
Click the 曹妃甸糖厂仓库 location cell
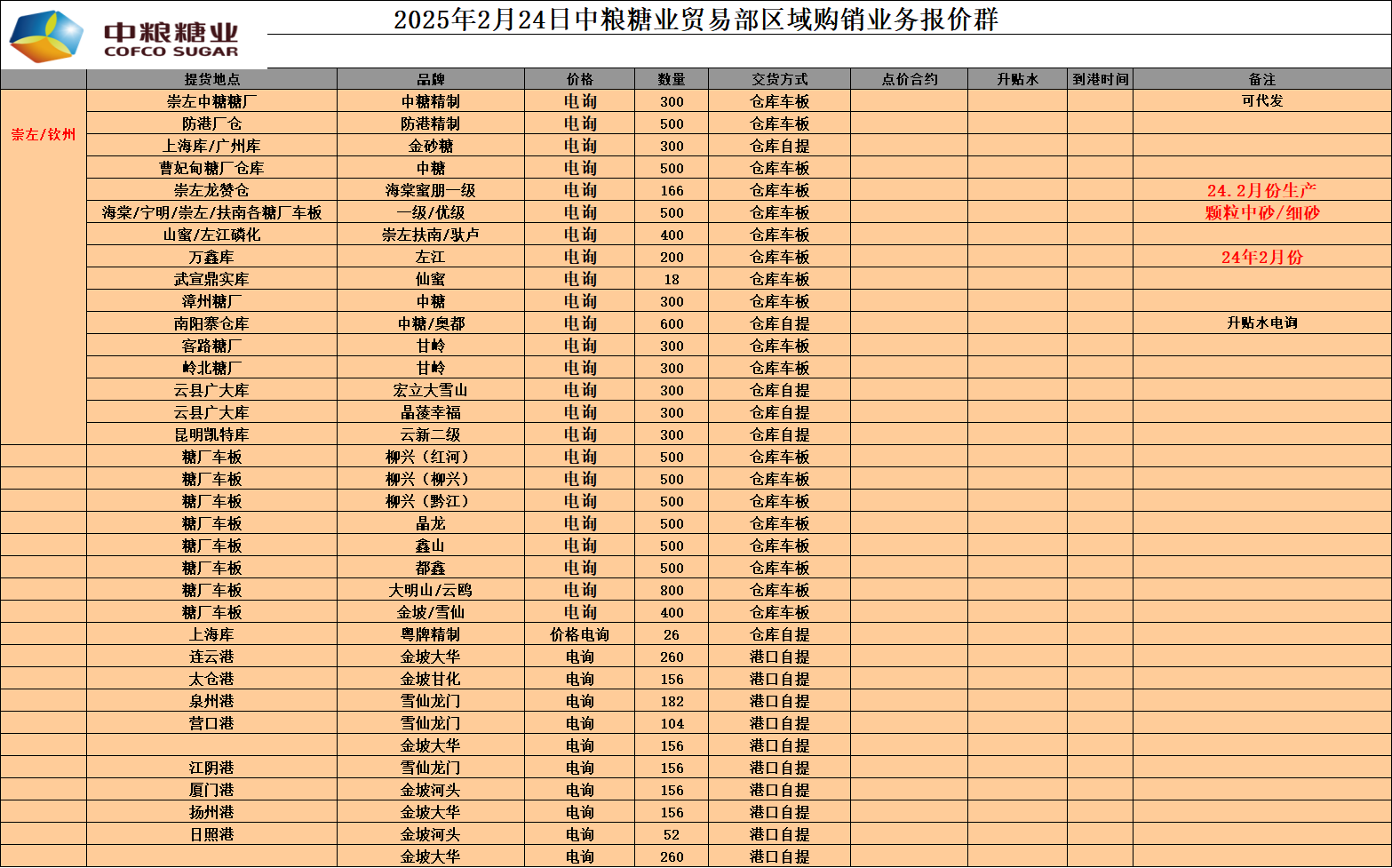point(211,168)
